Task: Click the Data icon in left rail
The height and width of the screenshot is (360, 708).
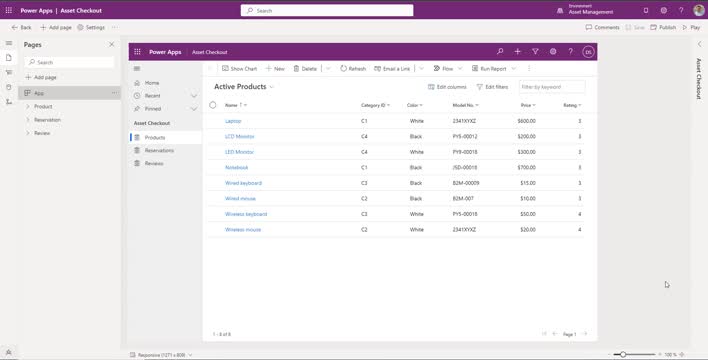Action: point(9,87)
